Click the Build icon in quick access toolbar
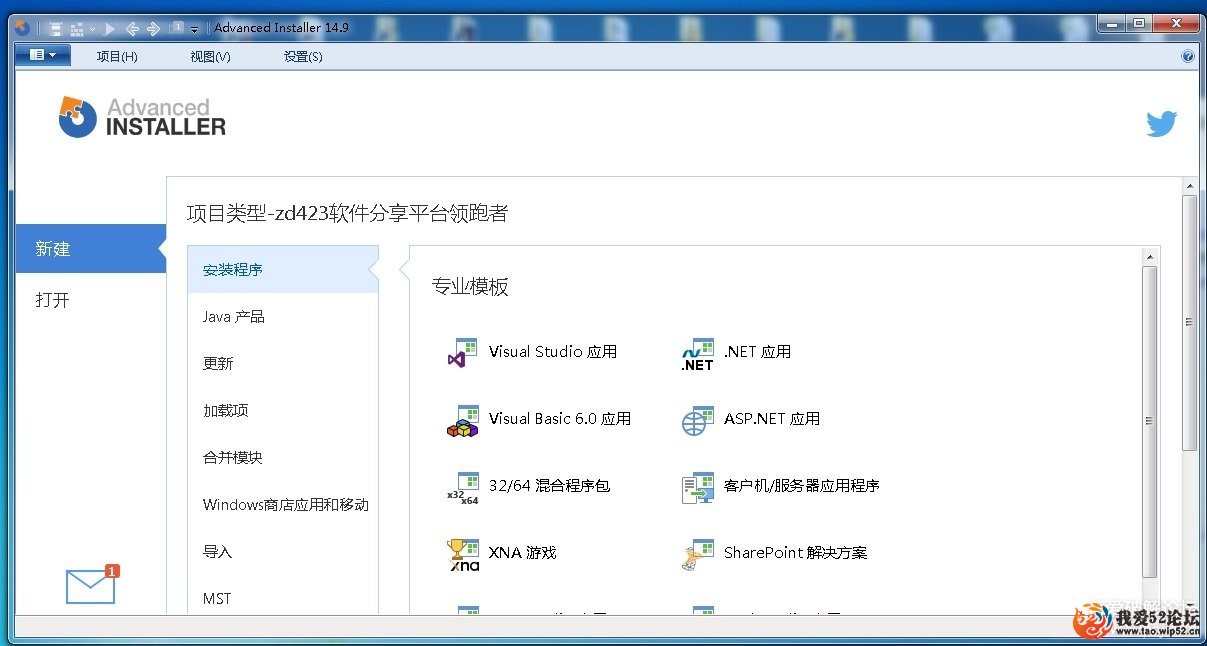 [76, 28]
